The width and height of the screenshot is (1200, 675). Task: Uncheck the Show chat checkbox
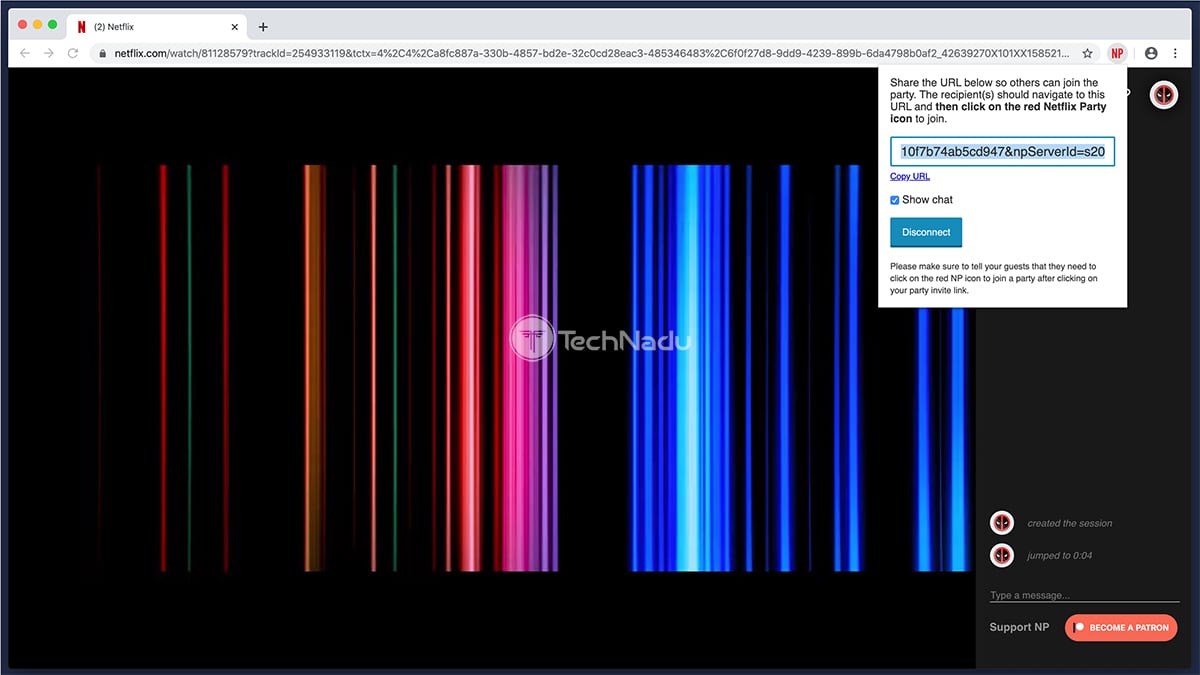pyautogui.click(x=895, y=200)
